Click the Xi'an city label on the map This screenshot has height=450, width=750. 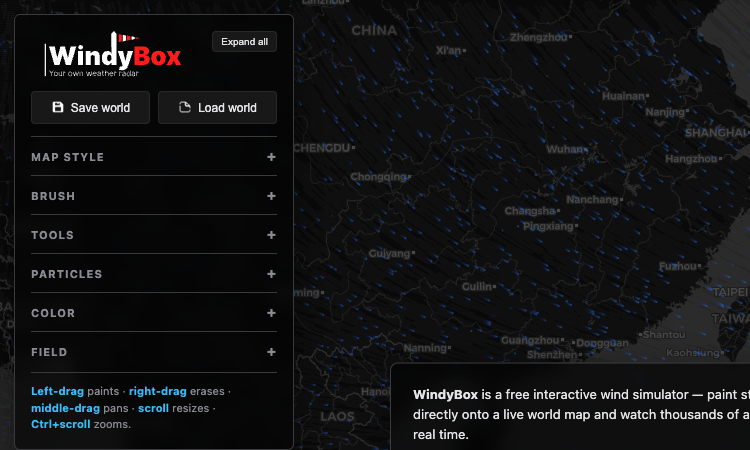coord(449,50)
